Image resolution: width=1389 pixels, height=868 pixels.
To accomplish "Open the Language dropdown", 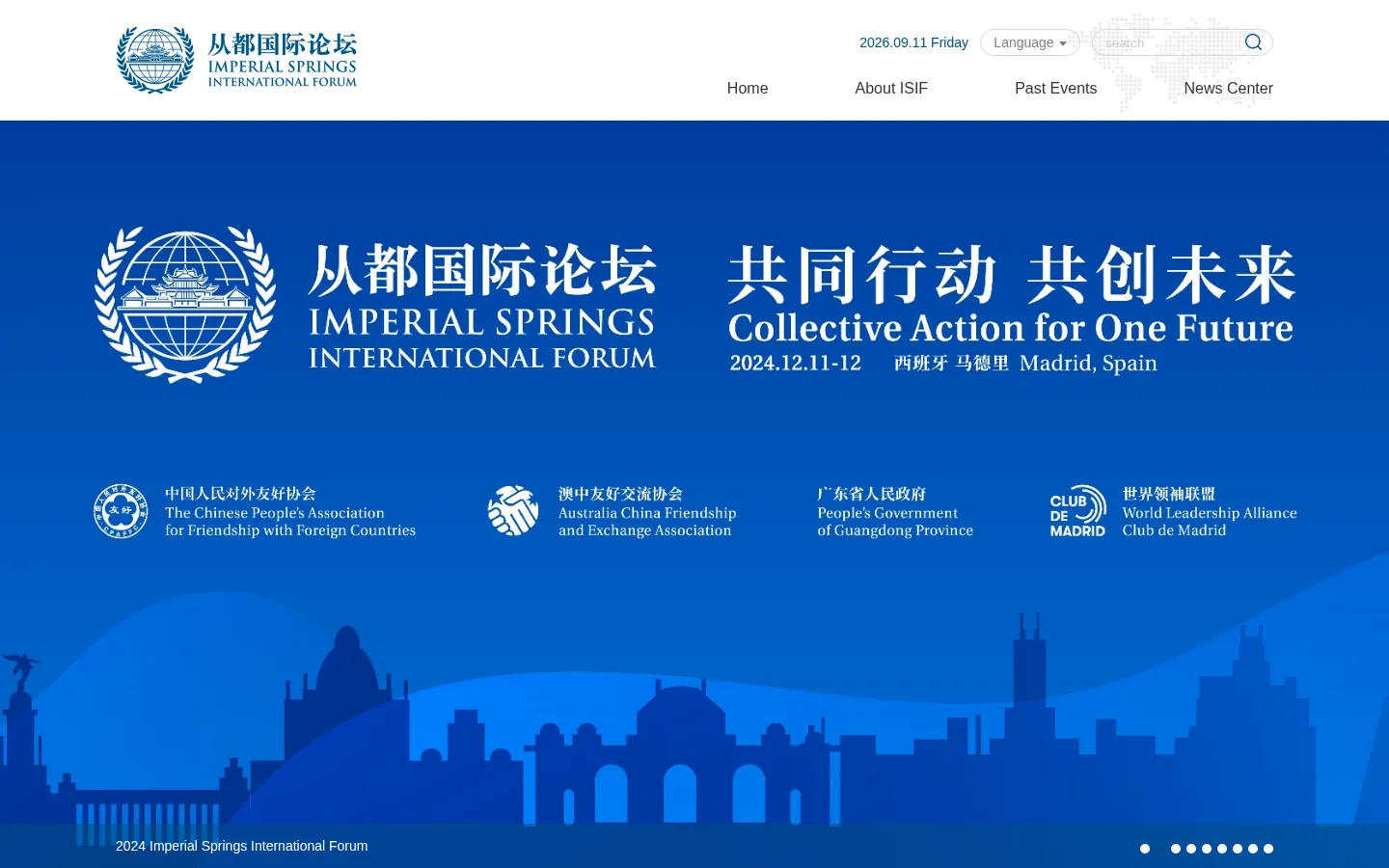I will [x=1029, y=42].
